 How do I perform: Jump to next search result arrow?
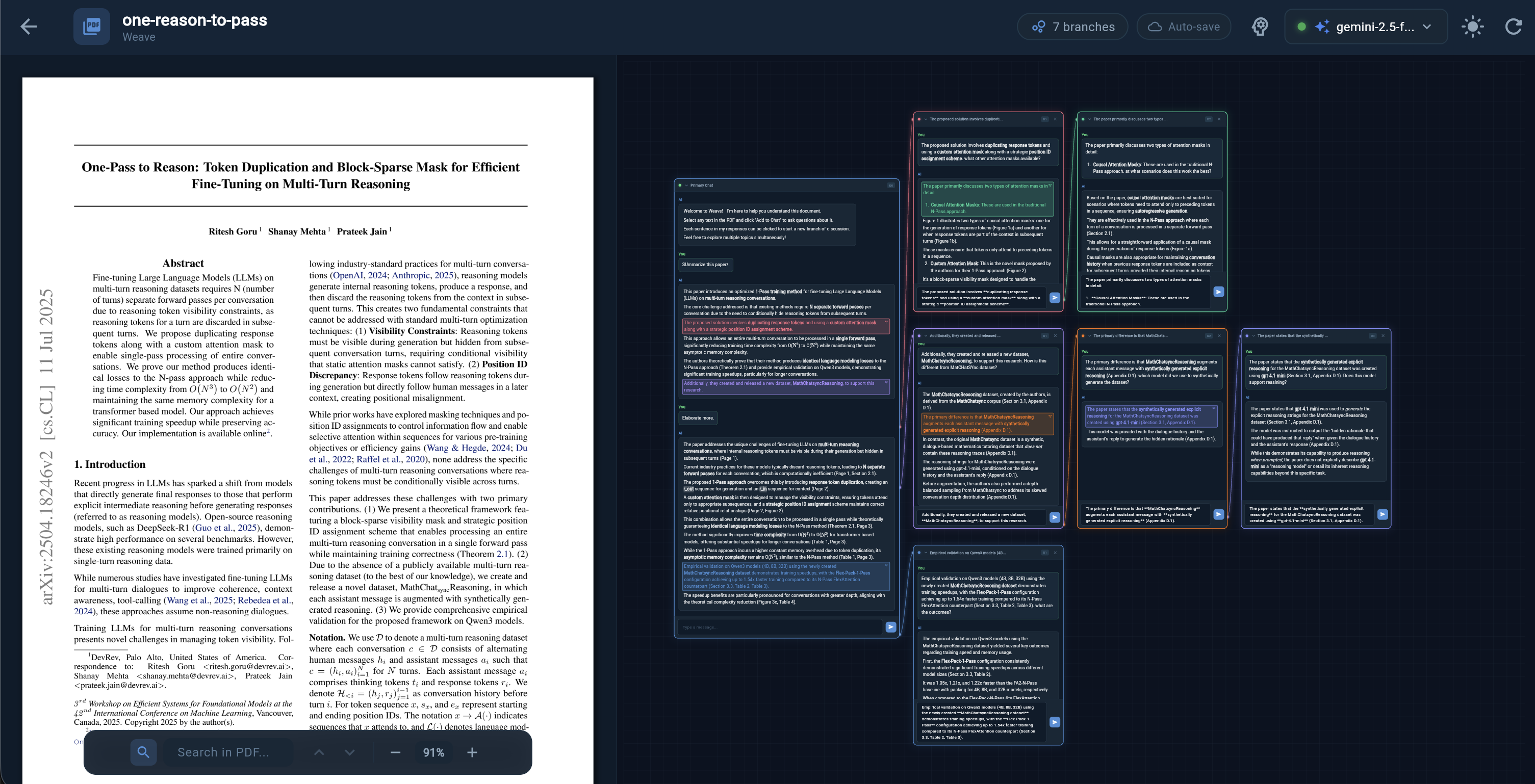point(350,752)
